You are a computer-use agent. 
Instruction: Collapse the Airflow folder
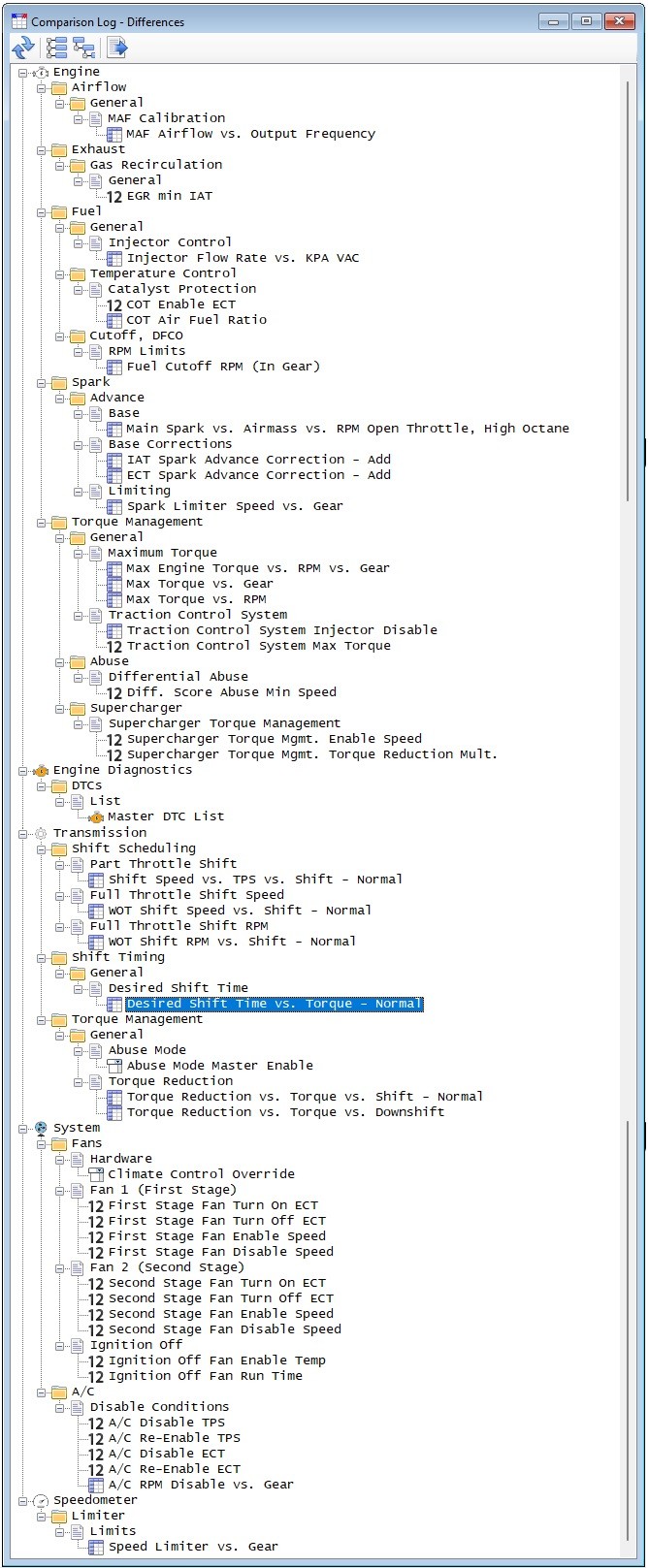tap(42, 87)
